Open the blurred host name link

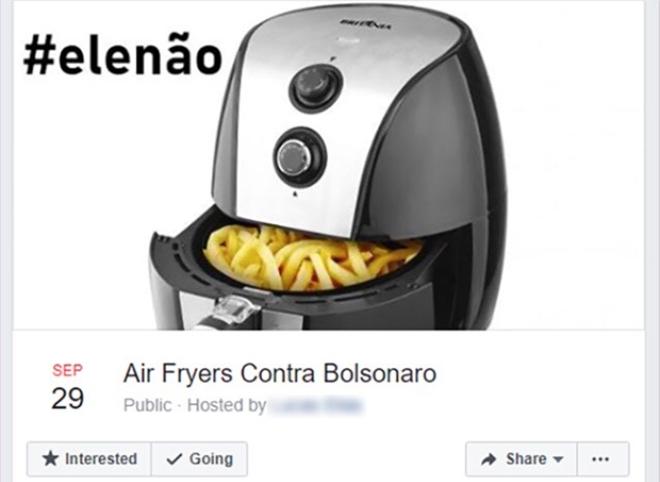[x=316, y=406]
